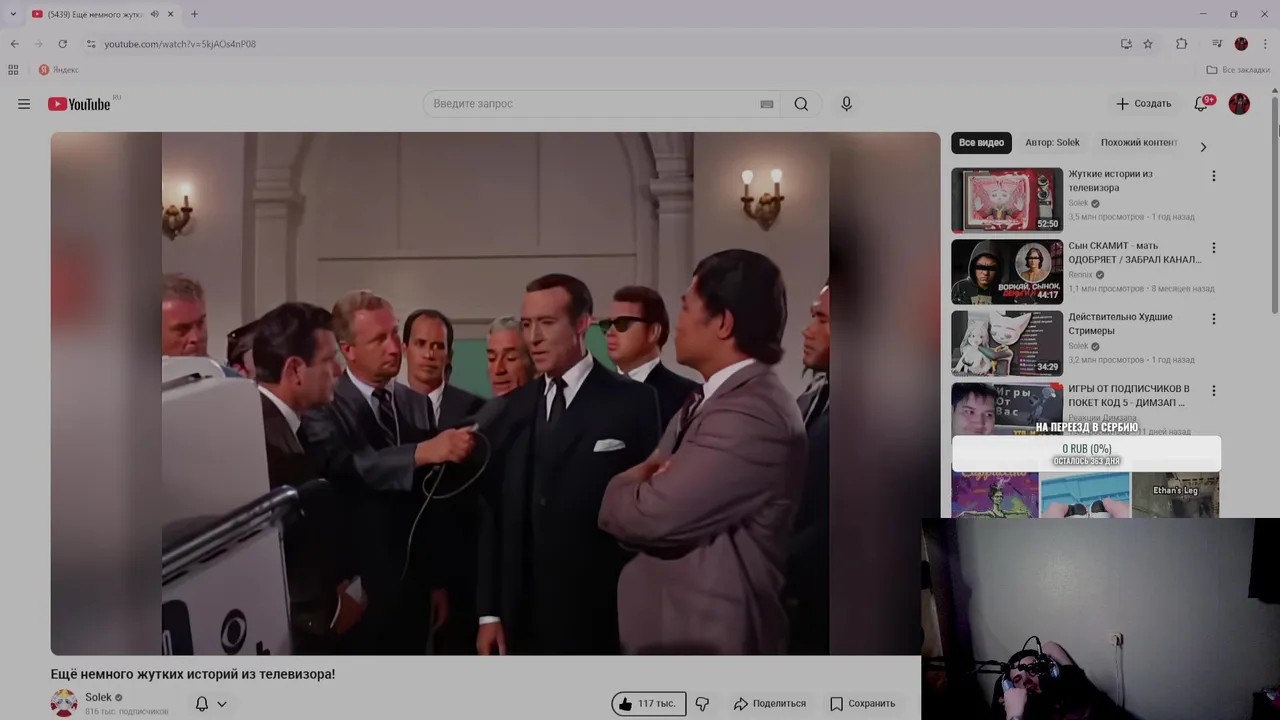Like the video with 117 тыс. button

[648, 704]
